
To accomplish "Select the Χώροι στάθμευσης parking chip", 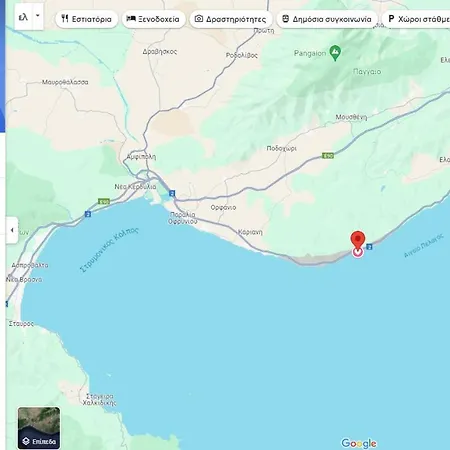I will 416,19.
